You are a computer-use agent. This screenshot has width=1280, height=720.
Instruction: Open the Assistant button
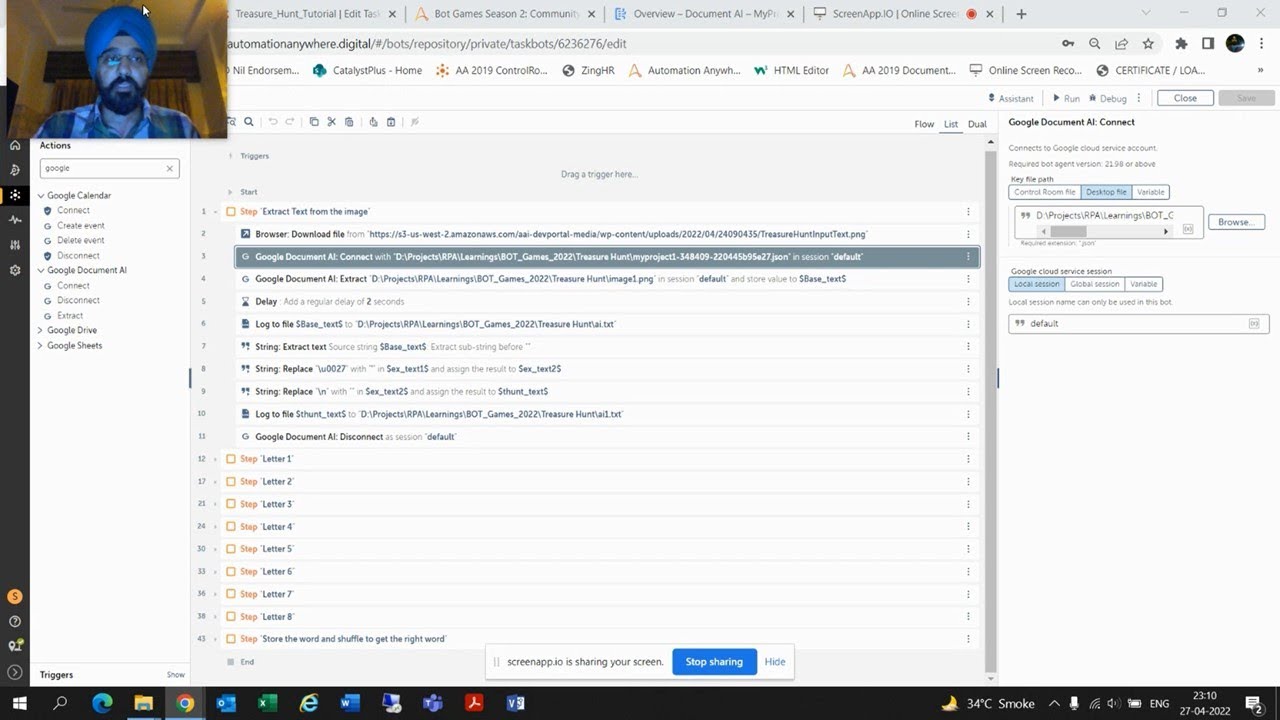1011,98
